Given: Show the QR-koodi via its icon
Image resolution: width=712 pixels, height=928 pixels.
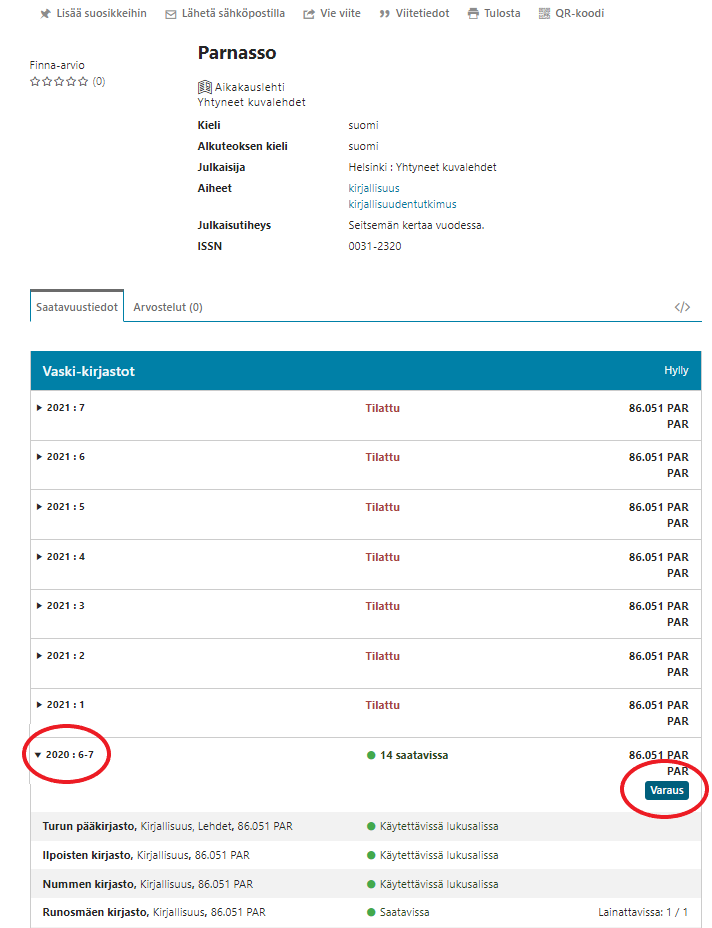Looking at the screenshot, I should [544, 14].
